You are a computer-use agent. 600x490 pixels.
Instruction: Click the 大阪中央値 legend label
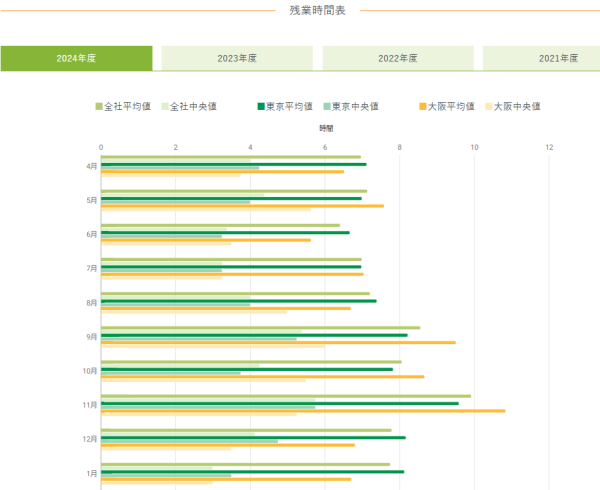click(x=517, y=106)
